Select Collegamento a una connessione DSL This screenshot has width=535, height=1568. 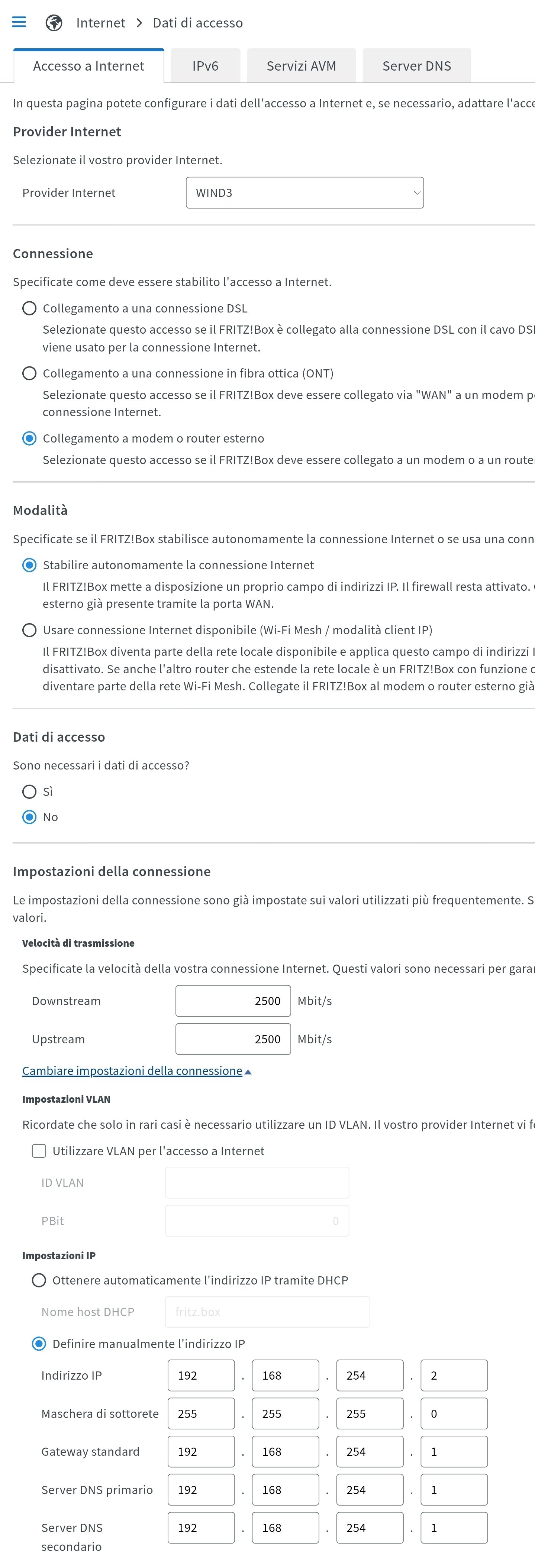point(29,309)
